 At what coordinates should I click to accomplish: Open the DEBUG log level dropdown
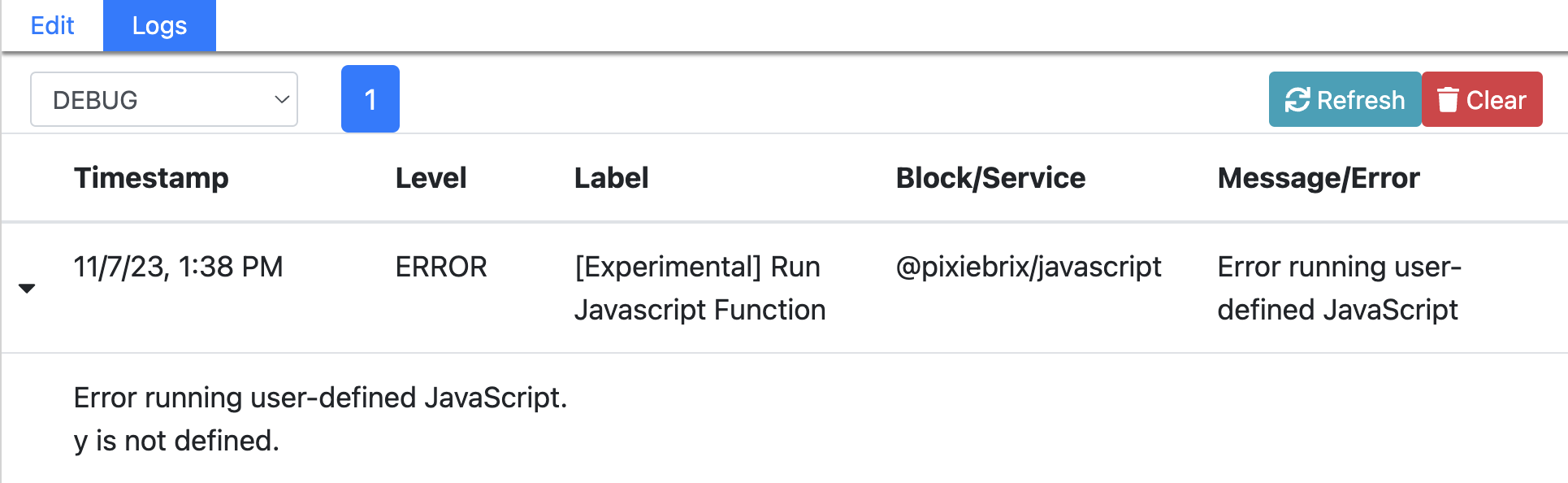pyautogui.click(x=163, y=100)
